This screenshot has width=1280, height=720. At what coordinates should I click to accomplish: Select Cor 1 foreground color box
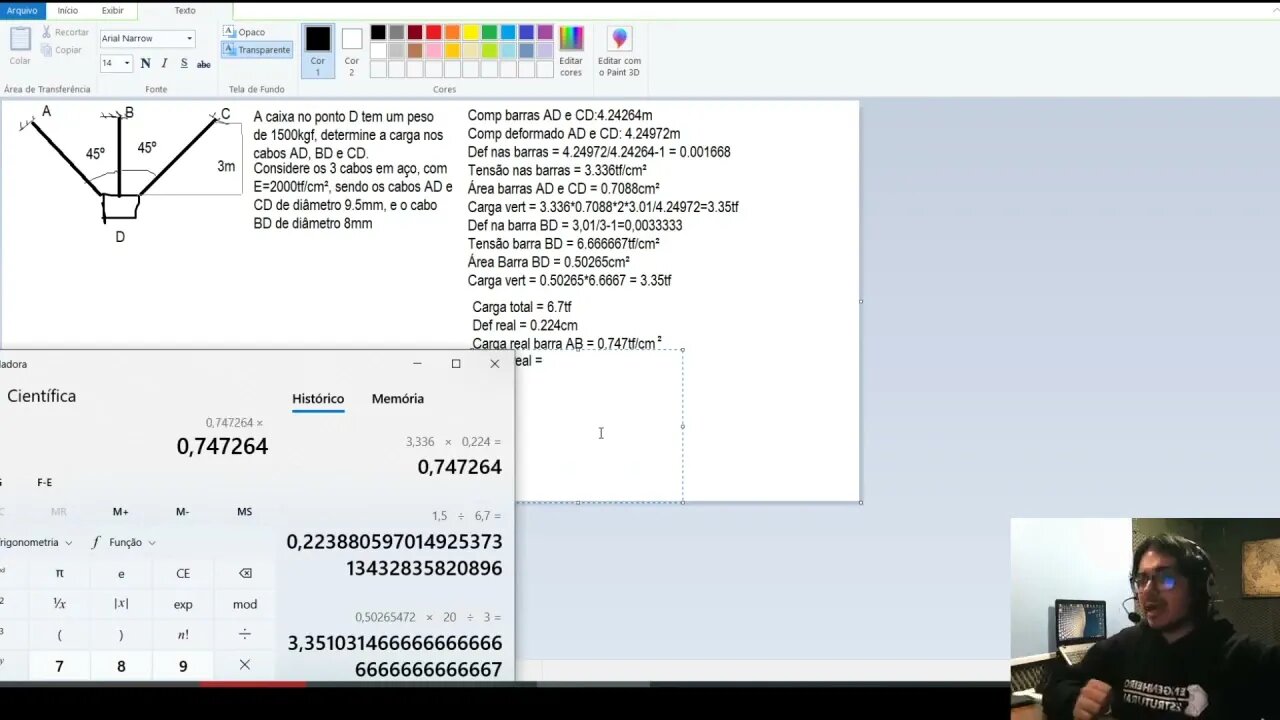point(318,51)
